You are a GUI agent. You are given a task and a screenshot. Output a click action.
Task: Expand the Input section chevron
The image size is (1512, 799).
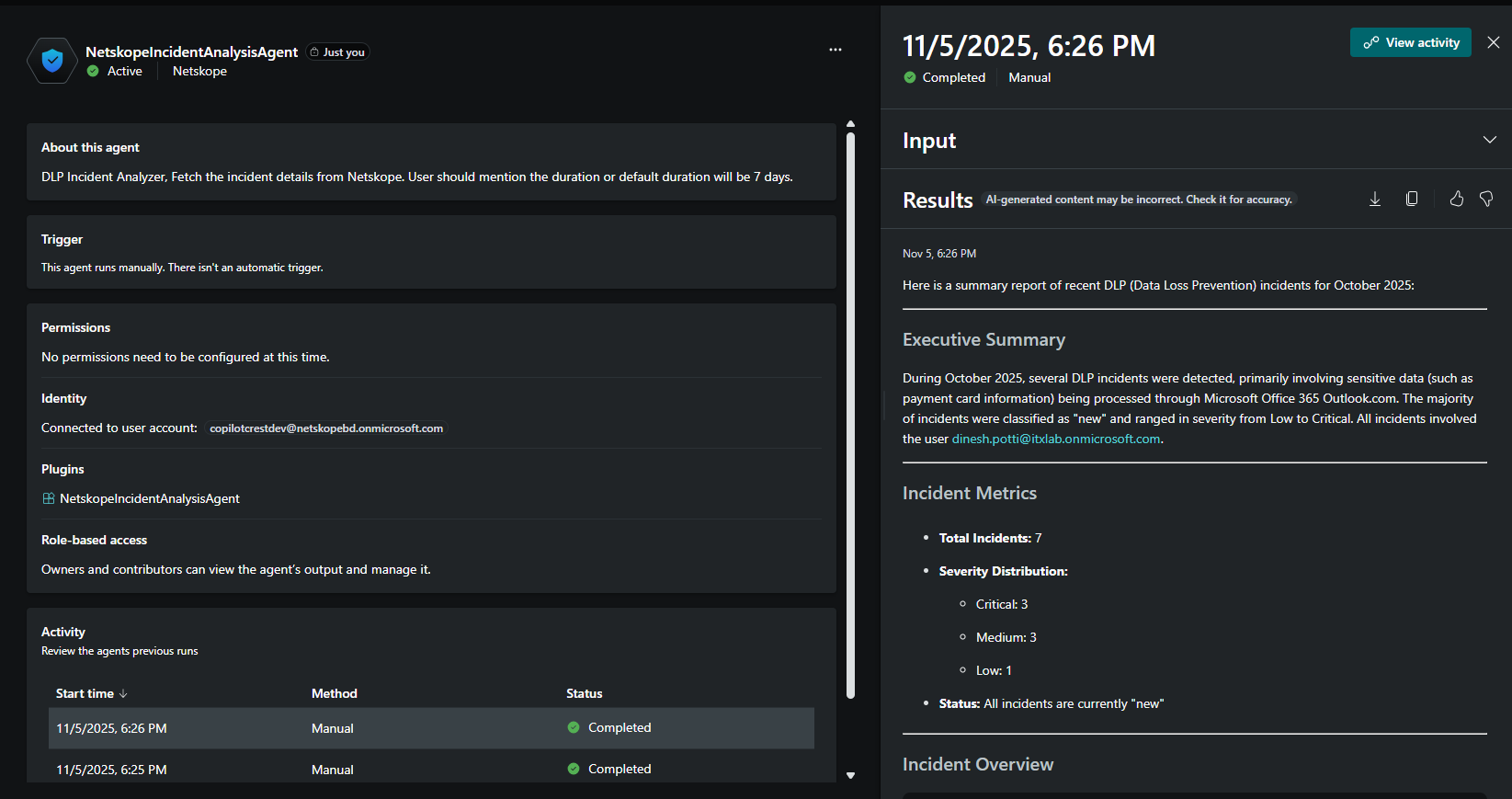(x=1490, y=140)
